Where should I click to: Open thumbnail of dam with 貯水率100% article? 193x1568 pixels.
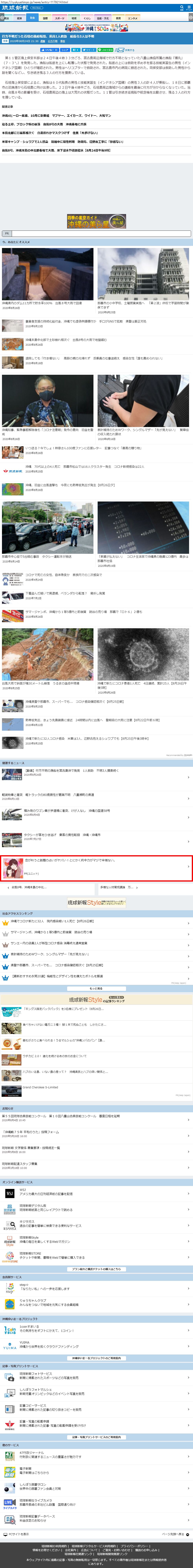(48, 274)
